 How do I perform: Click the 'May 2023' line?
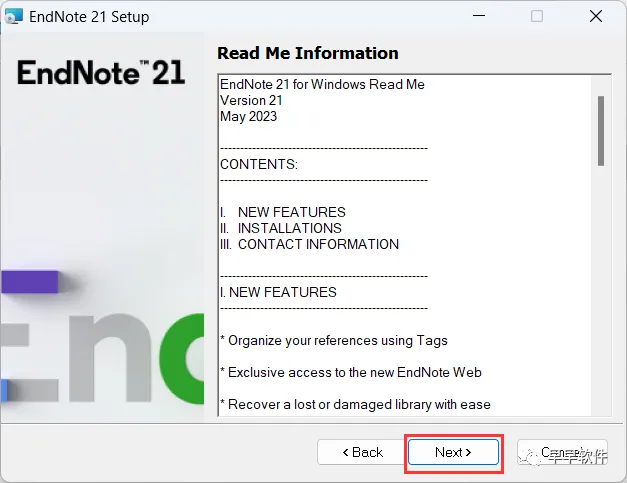pyautogui.click(x=248, y=116)
